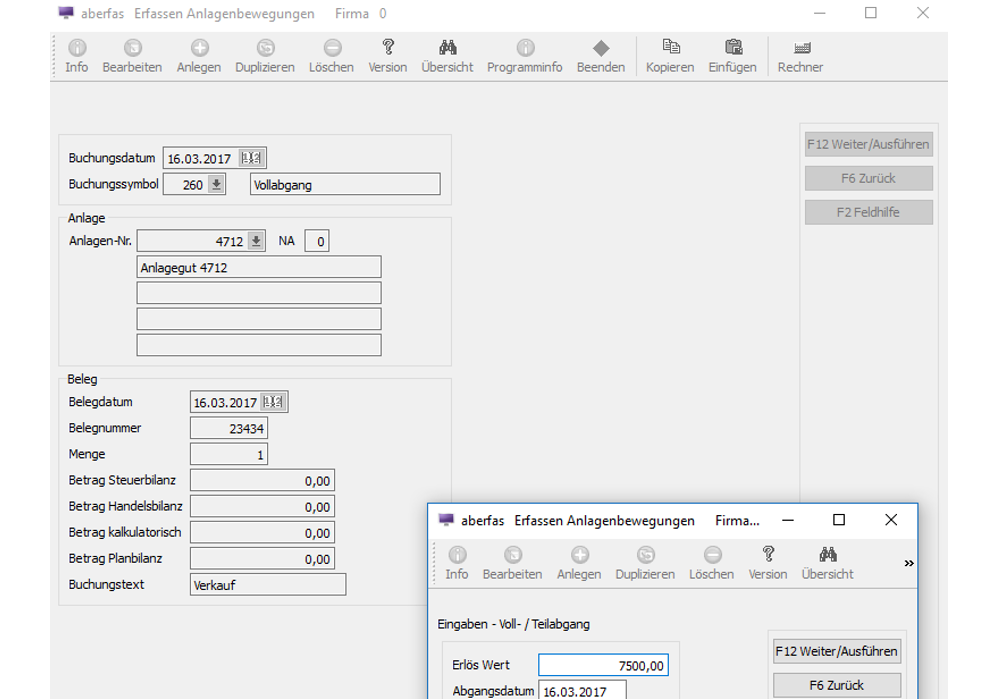Open the Belegdatum calendar picker
The image size is (1000, 700).
coord(273,402)
